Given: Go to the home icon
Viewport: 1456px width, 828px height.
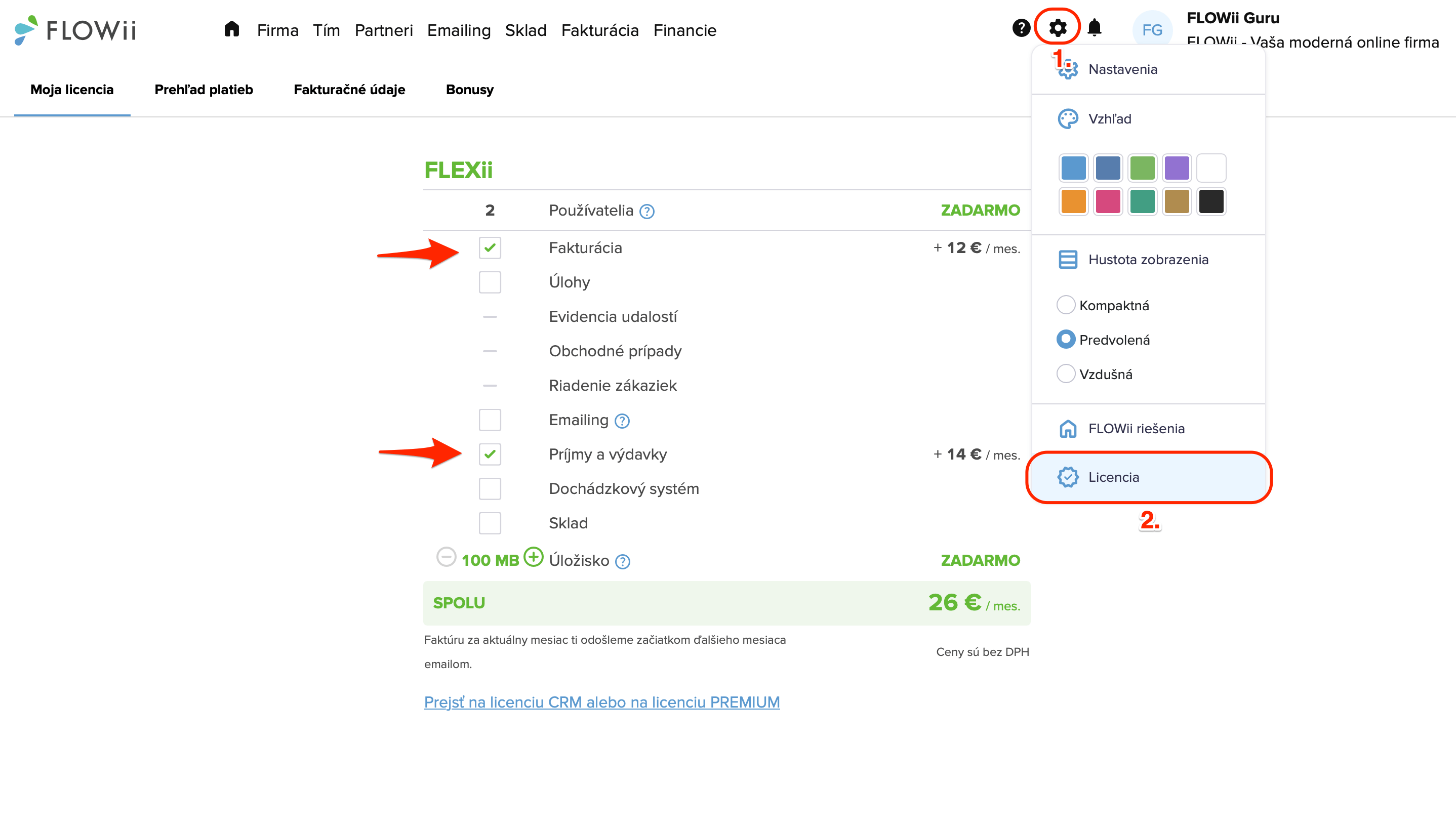Looking at the screenshot, I should point(231,29).
